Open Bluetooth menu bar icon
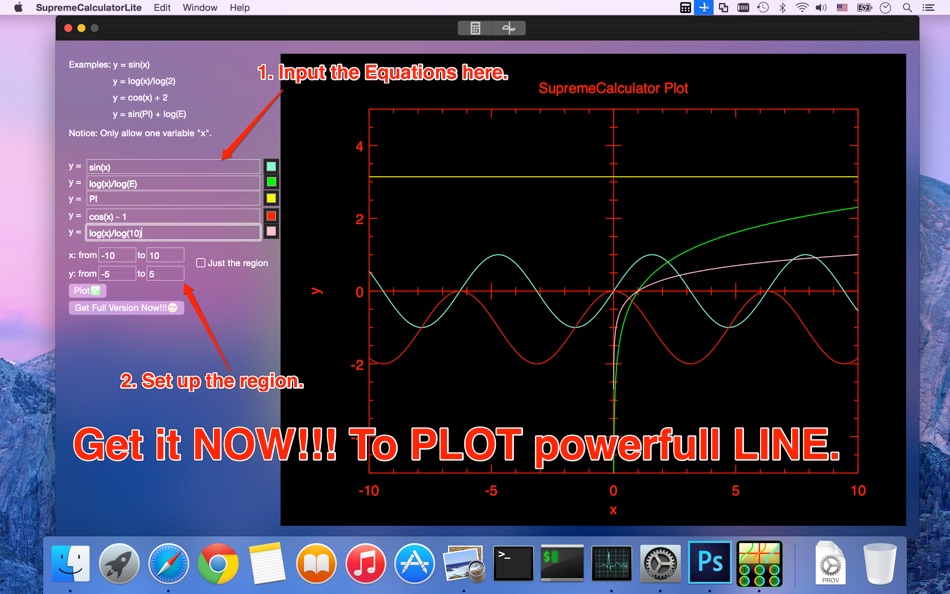Screen dimensions: 950x594 (782, 7)
